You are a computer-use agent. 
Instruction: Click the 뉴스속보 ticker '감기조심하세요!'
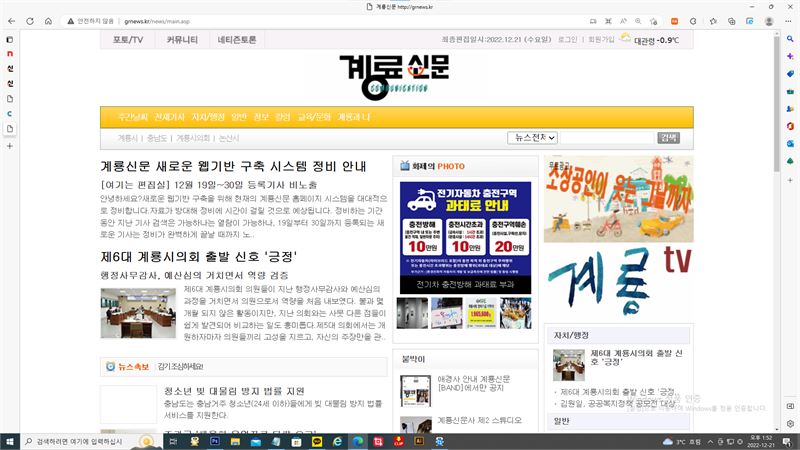[180, 367]
